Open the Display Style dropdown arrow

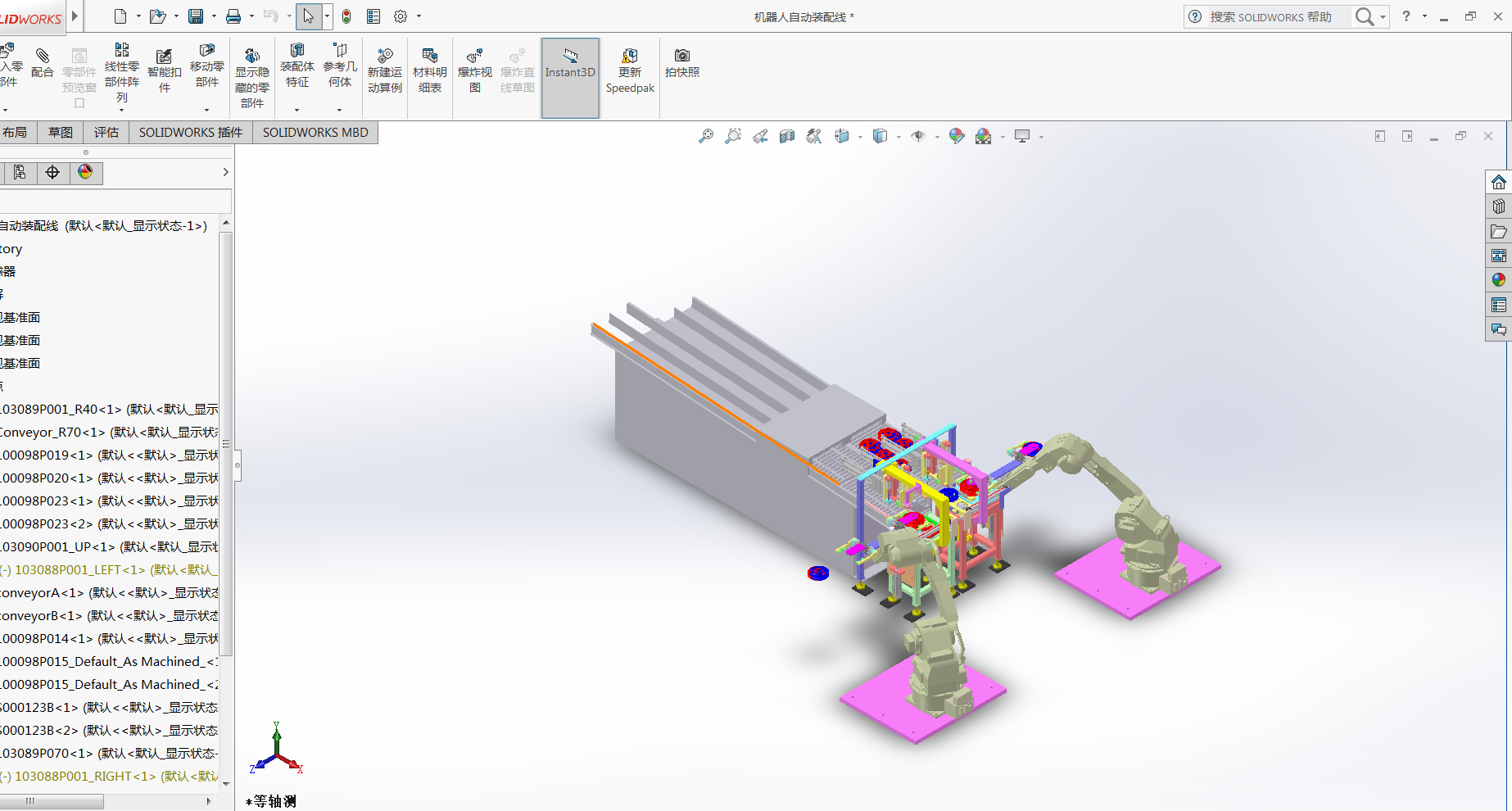coord(899,138)
